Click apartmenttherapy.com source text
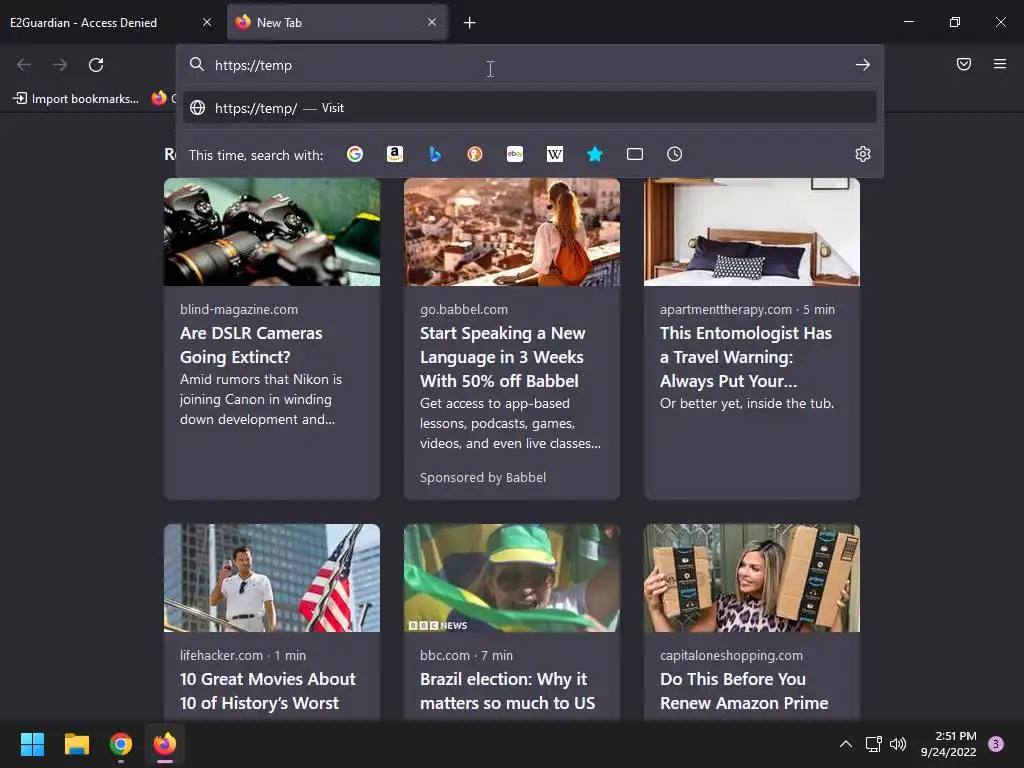 pos(726,310)
